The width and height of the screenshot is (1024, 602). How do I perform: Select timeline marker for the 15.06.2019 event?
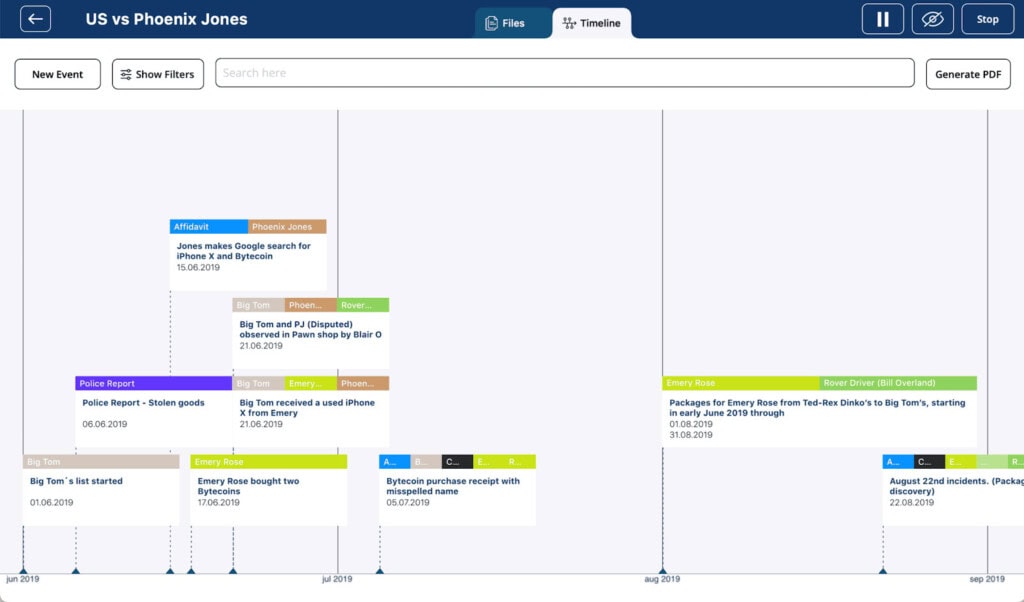(170, 571)
